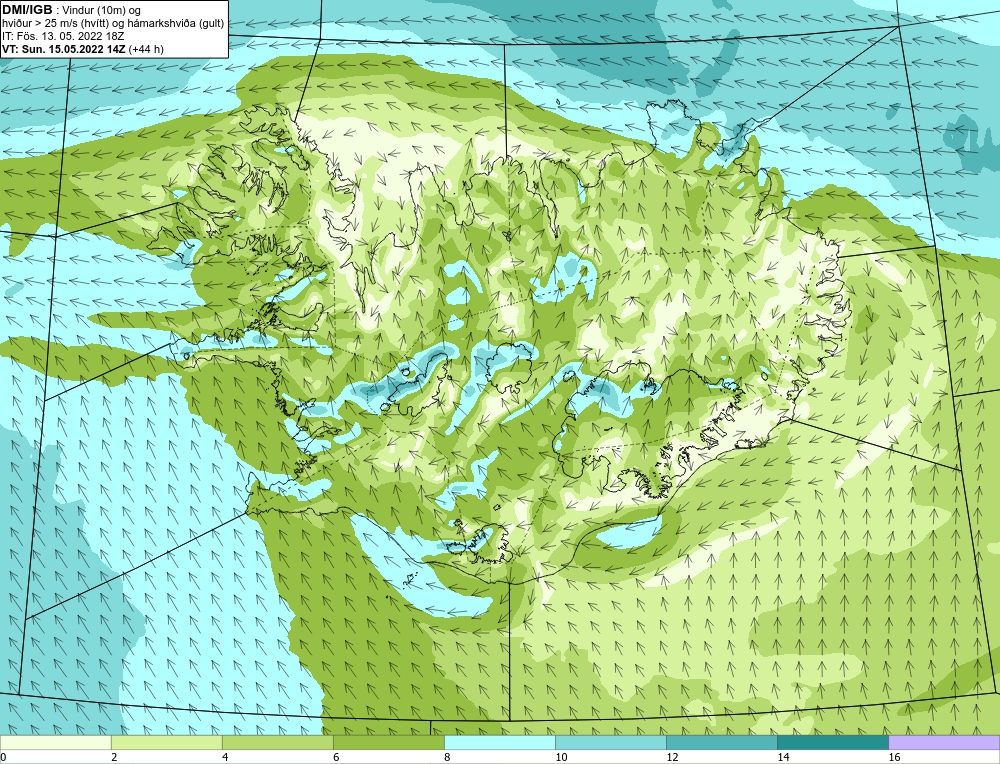This screenshot has width=1000, height=764.
Task: Pick the 12–14 m/s teal legend swatch
Action: (721, 742)
